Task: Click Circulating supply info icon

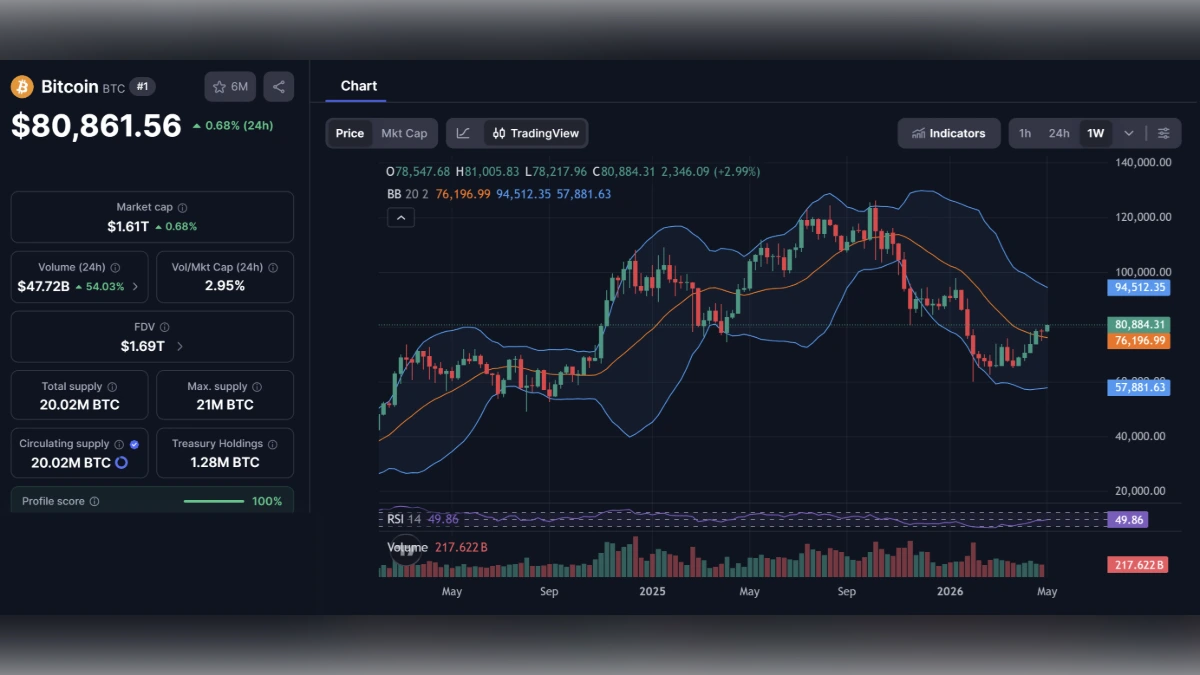Action: (119, 444)
